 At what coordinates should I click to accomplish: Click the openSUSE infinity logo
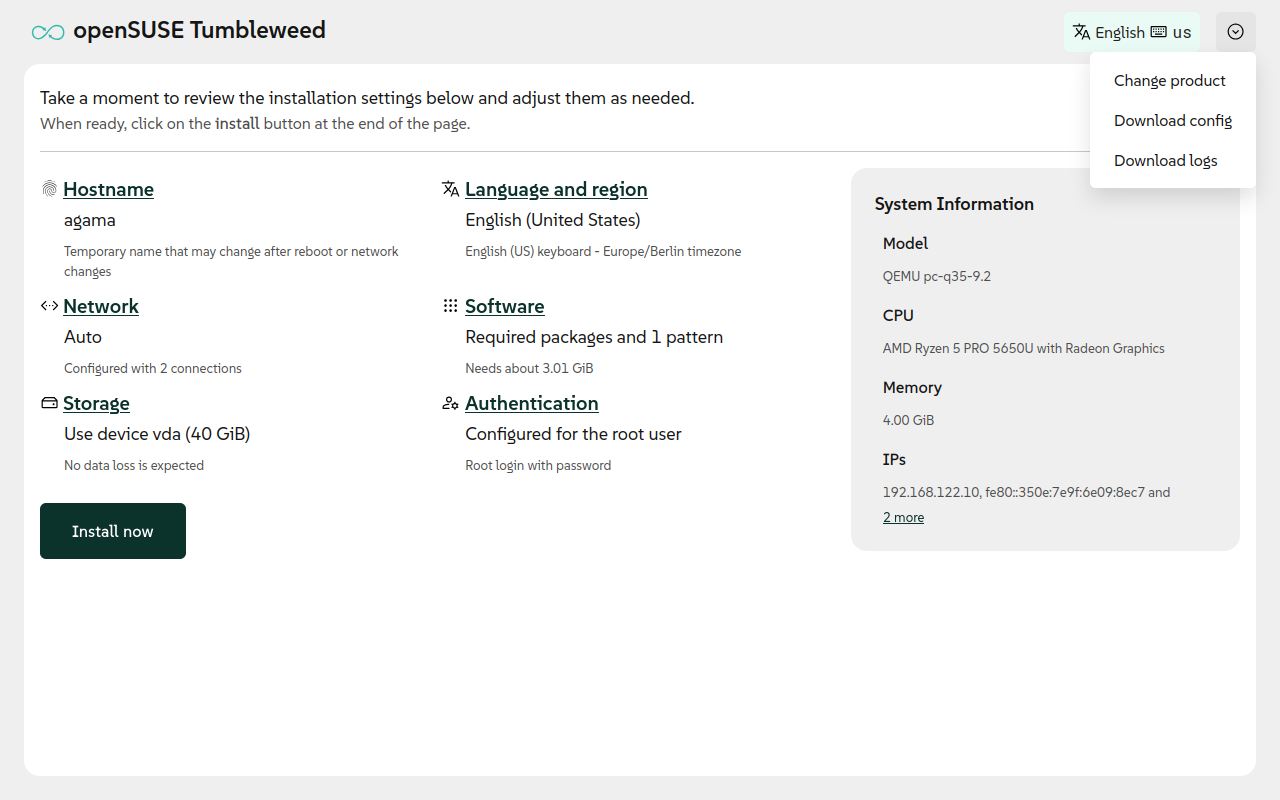45,31
